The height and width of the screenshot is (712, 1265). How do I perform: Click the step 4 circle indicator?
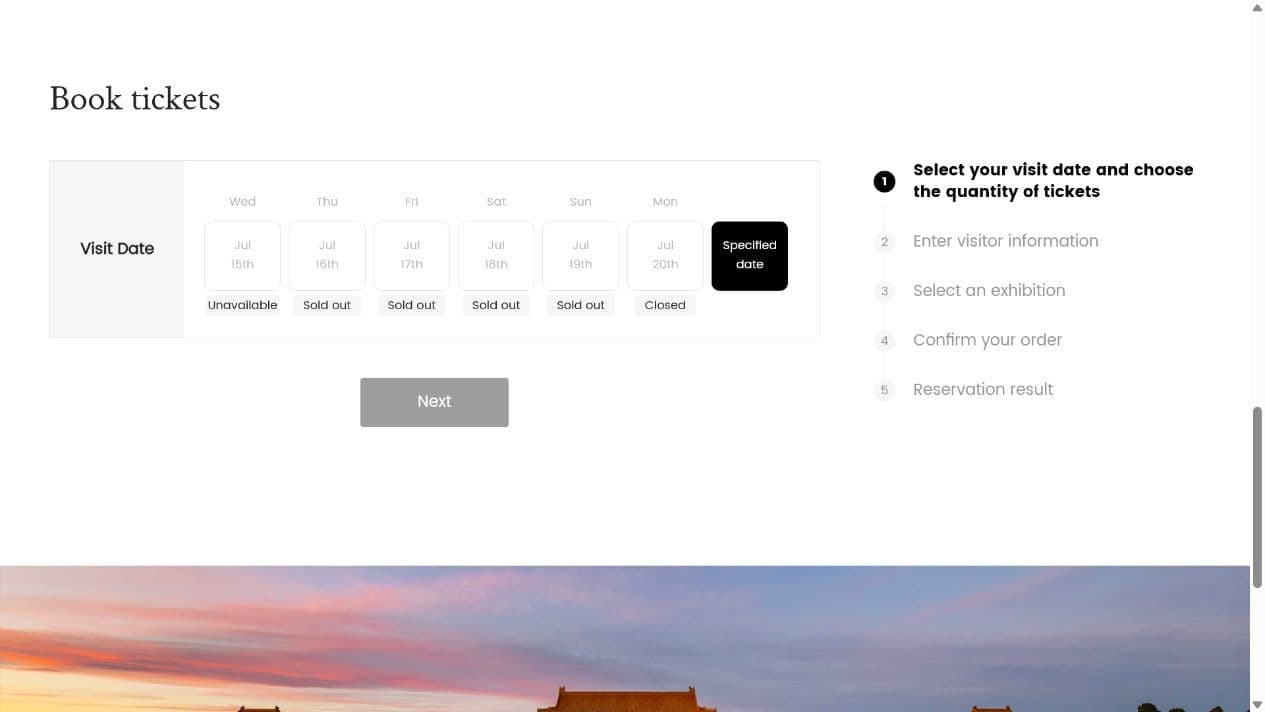coord(884,340)
